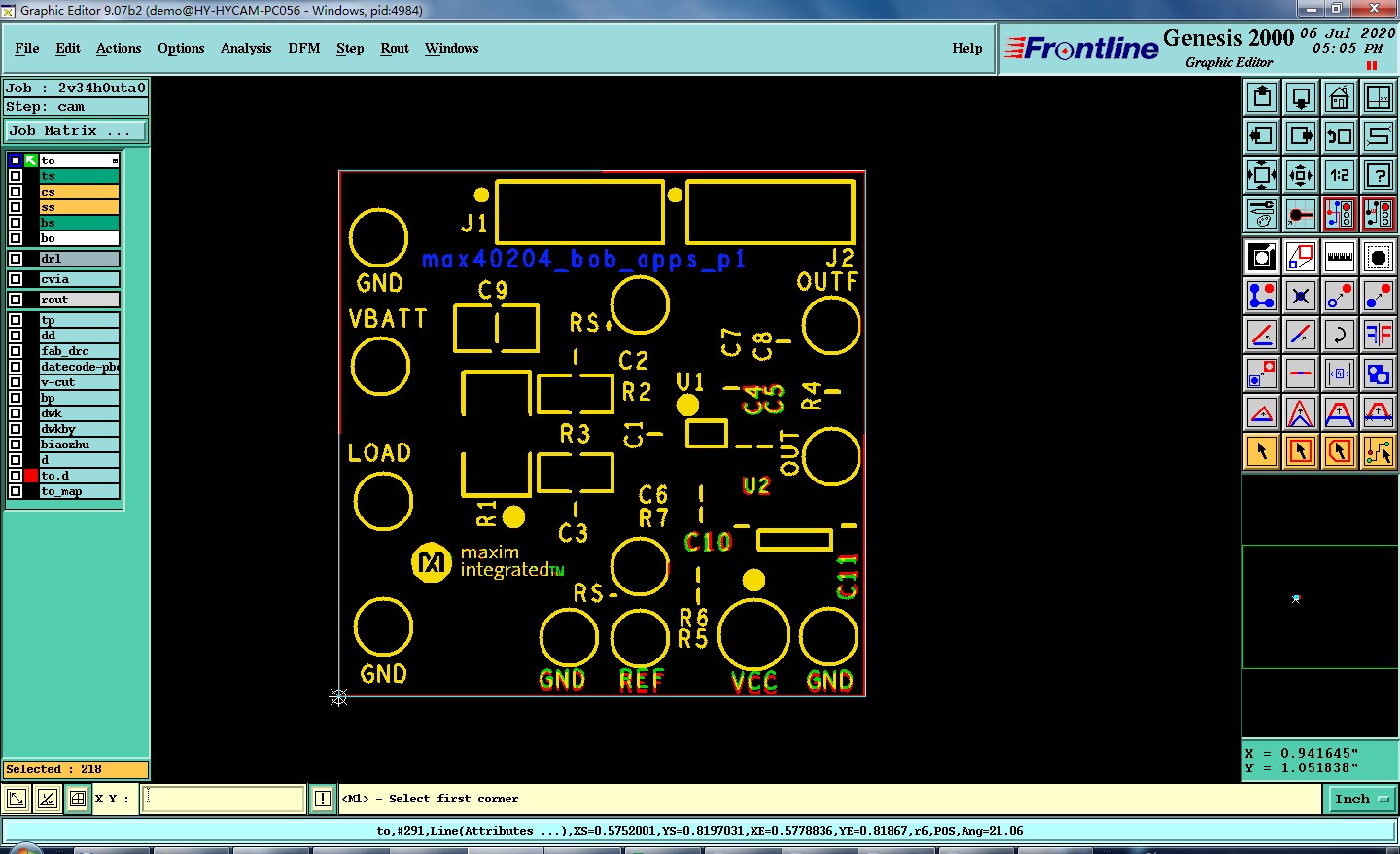The height and width of the screenshot is (854, 1400).
Task: Select the polygon area select tool
Action: [x=1340, y=451]
